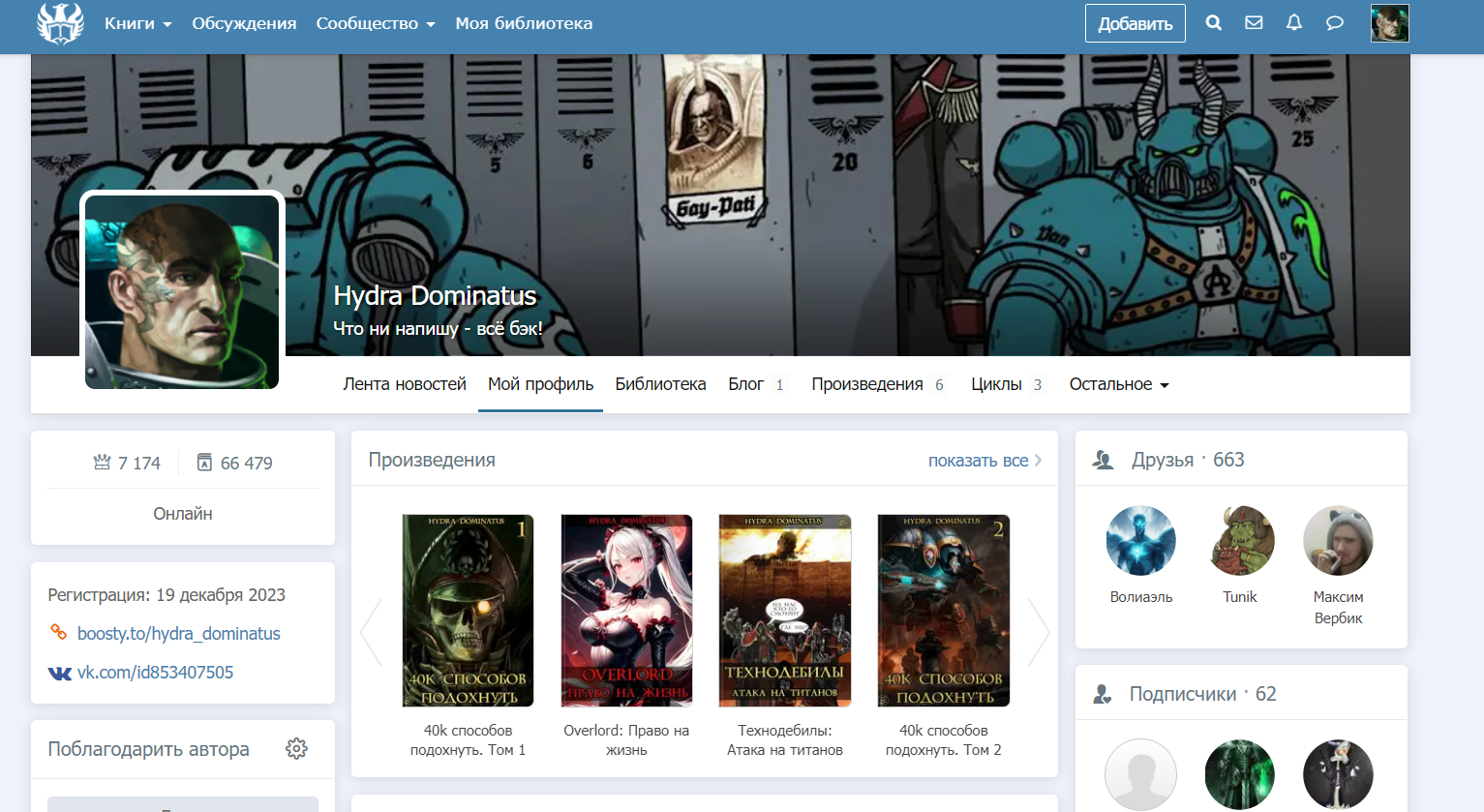Open friend Максим Вербик's avatar
1484x812 pixels.
pos(1338,541)
